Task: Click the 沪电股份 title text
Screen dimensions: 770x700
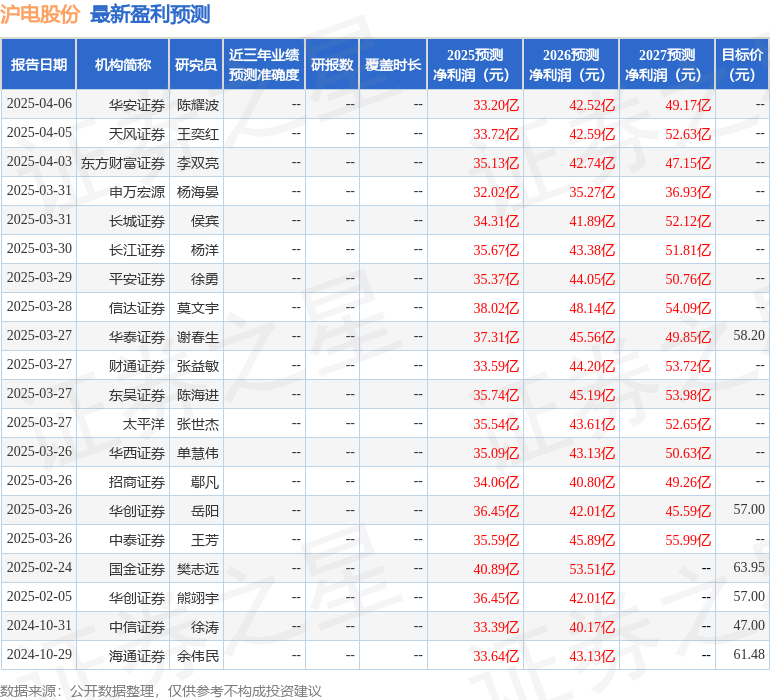Action: [x=40, y=14]
